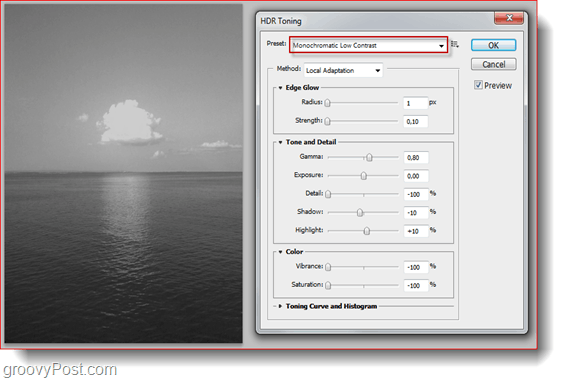Click the Saturation slider handle

328,285
